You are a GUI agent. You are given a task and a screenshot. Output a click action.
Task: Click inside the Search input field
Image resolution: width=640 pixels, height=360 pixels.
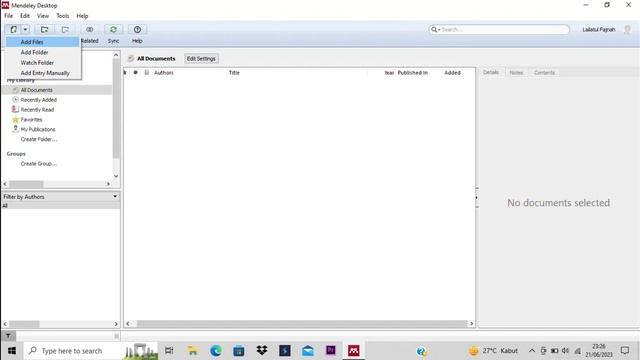pos(504,29)
